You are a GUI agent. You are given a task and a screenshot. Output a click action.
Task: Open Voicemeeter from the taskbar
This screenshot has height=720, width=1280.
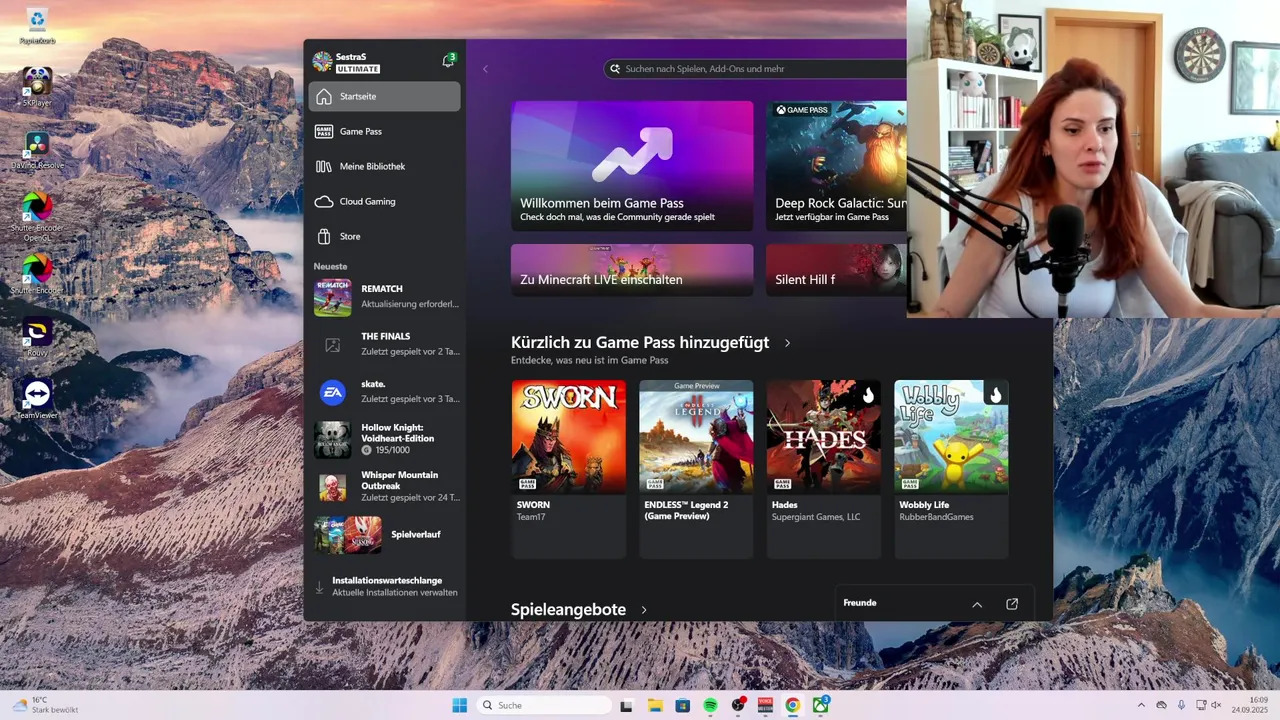(766, 705)
